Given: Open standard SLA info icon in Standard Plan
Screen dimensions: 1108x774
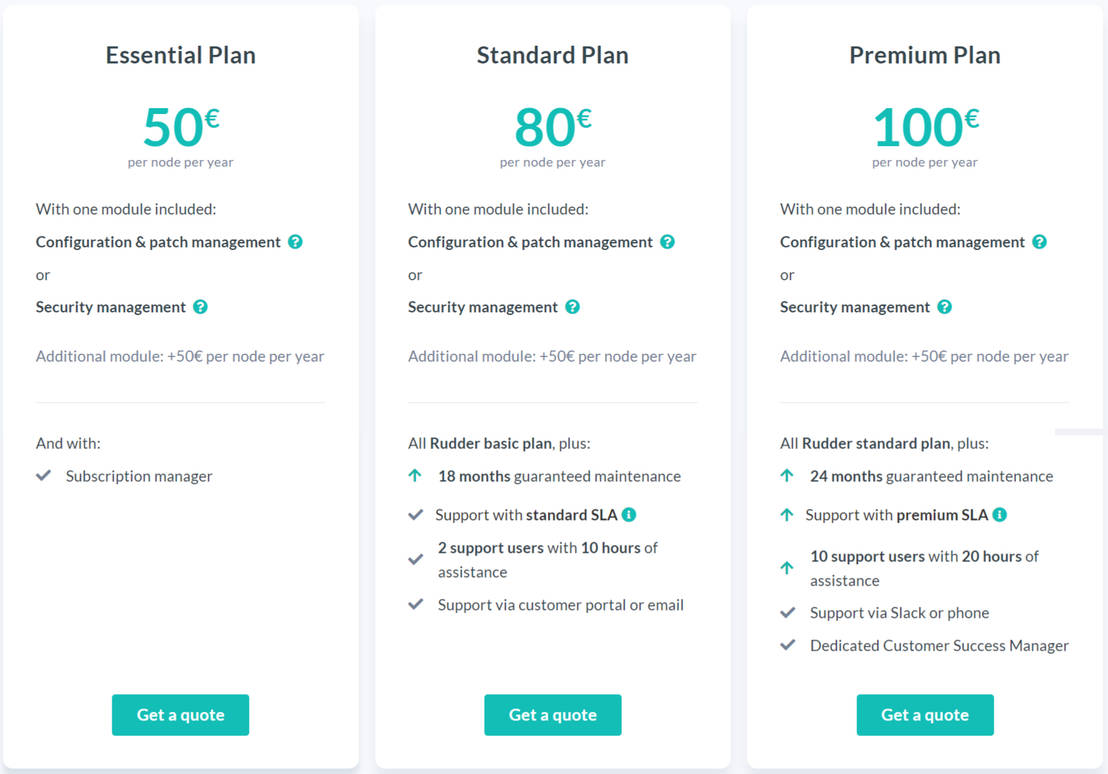Looking at the screenshot, I should coord(629,514).
